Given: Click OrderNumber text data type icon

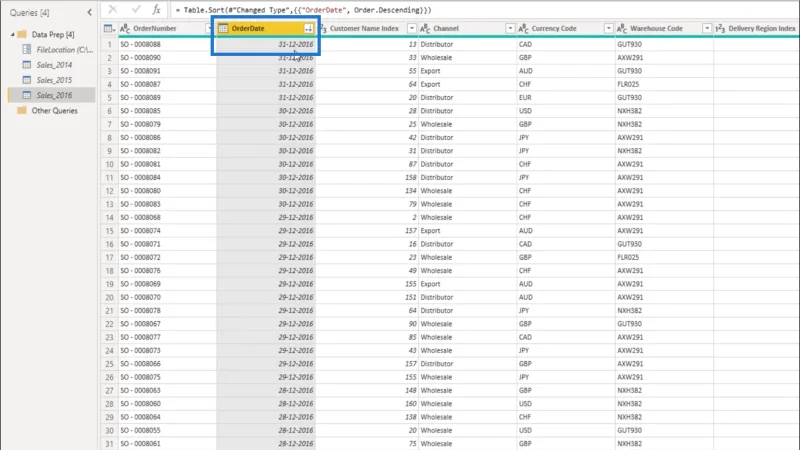Looking at the screenshot, I should [125, 29].
